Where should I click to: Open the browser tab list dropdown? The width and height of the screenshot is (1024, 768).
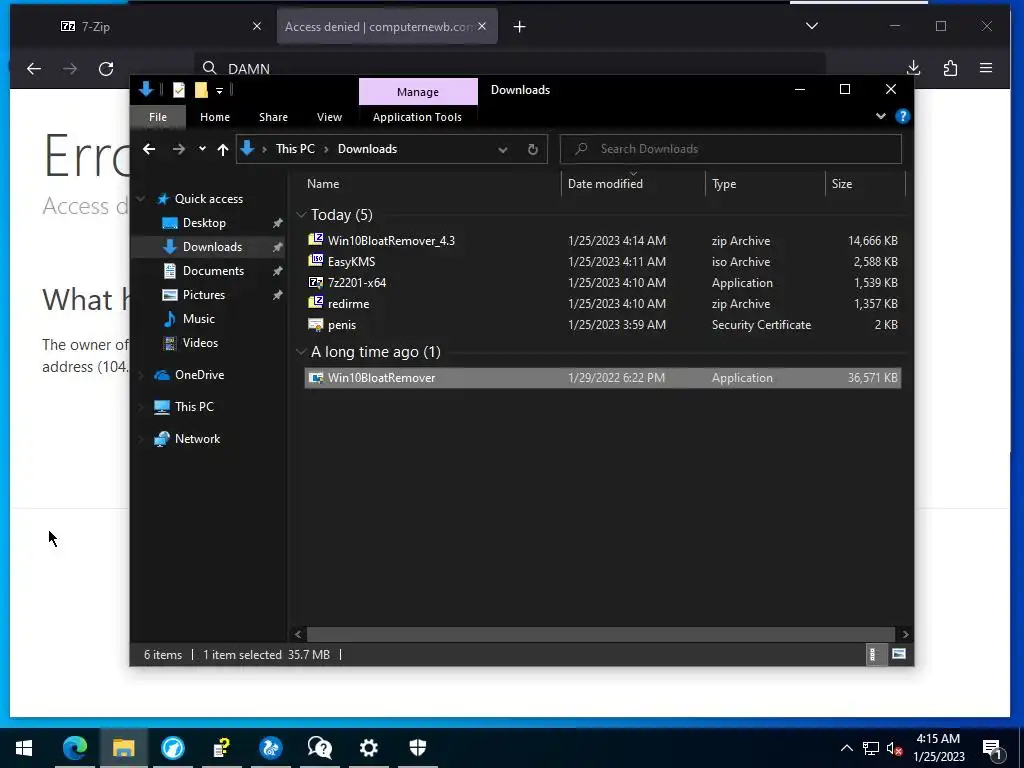click(x=812, y=26)
